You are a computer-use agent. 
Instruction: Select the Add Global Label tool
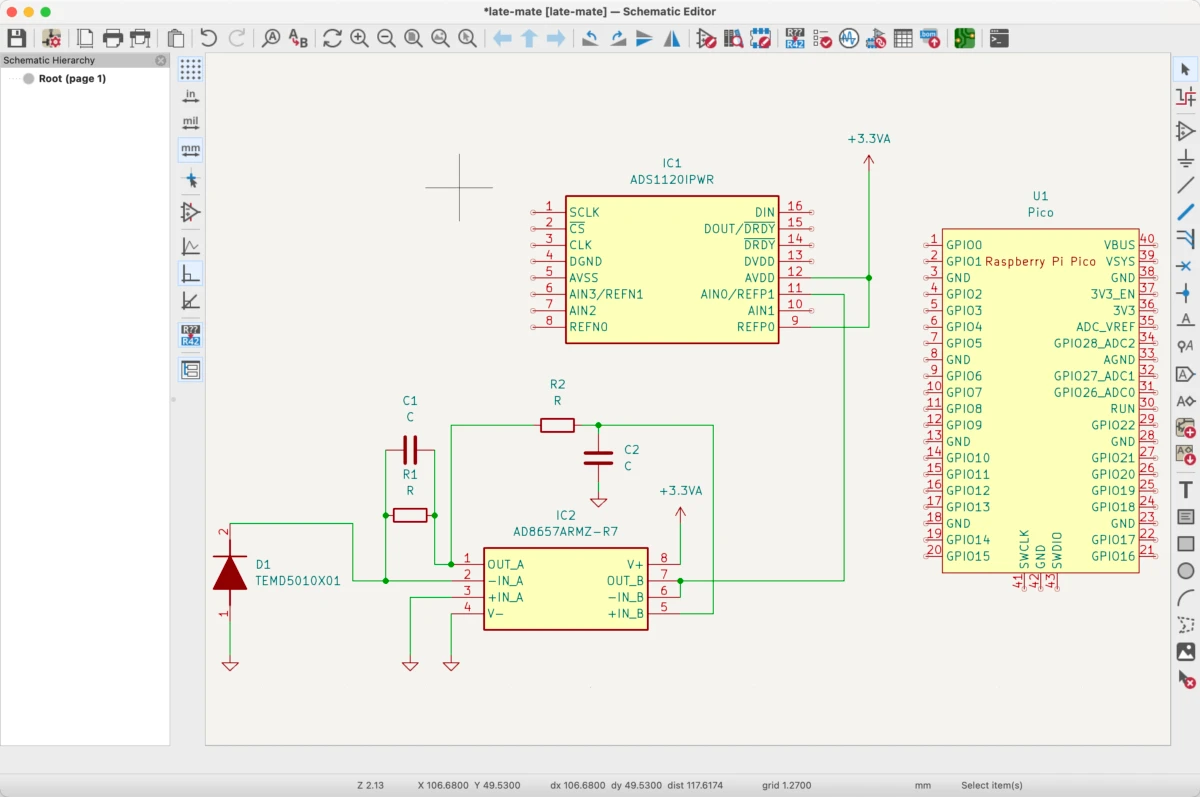tap(1186, 374)
